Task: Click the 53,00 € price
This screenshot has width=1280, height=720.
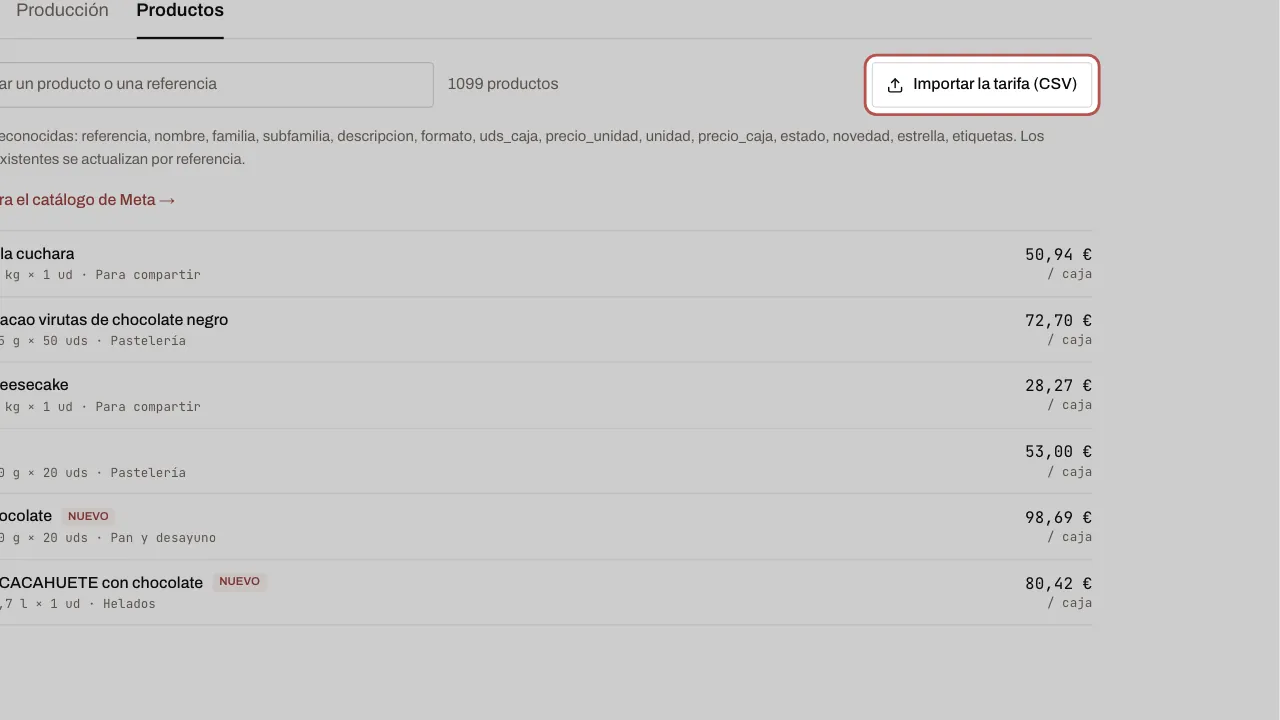Action: tap(1058, 452)
